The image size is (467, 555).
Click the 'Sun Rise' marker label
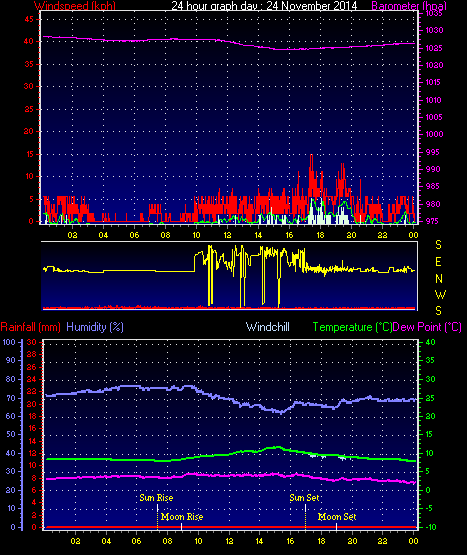point(156,498)
